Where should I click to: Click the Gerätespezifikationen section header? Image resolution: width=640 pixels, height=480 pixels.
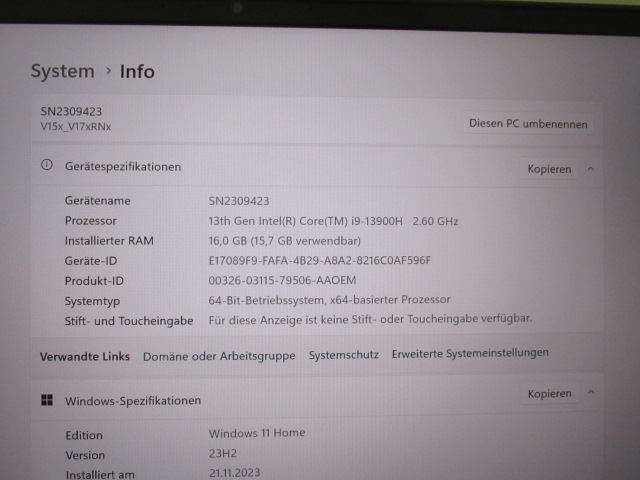coord(123,167)
